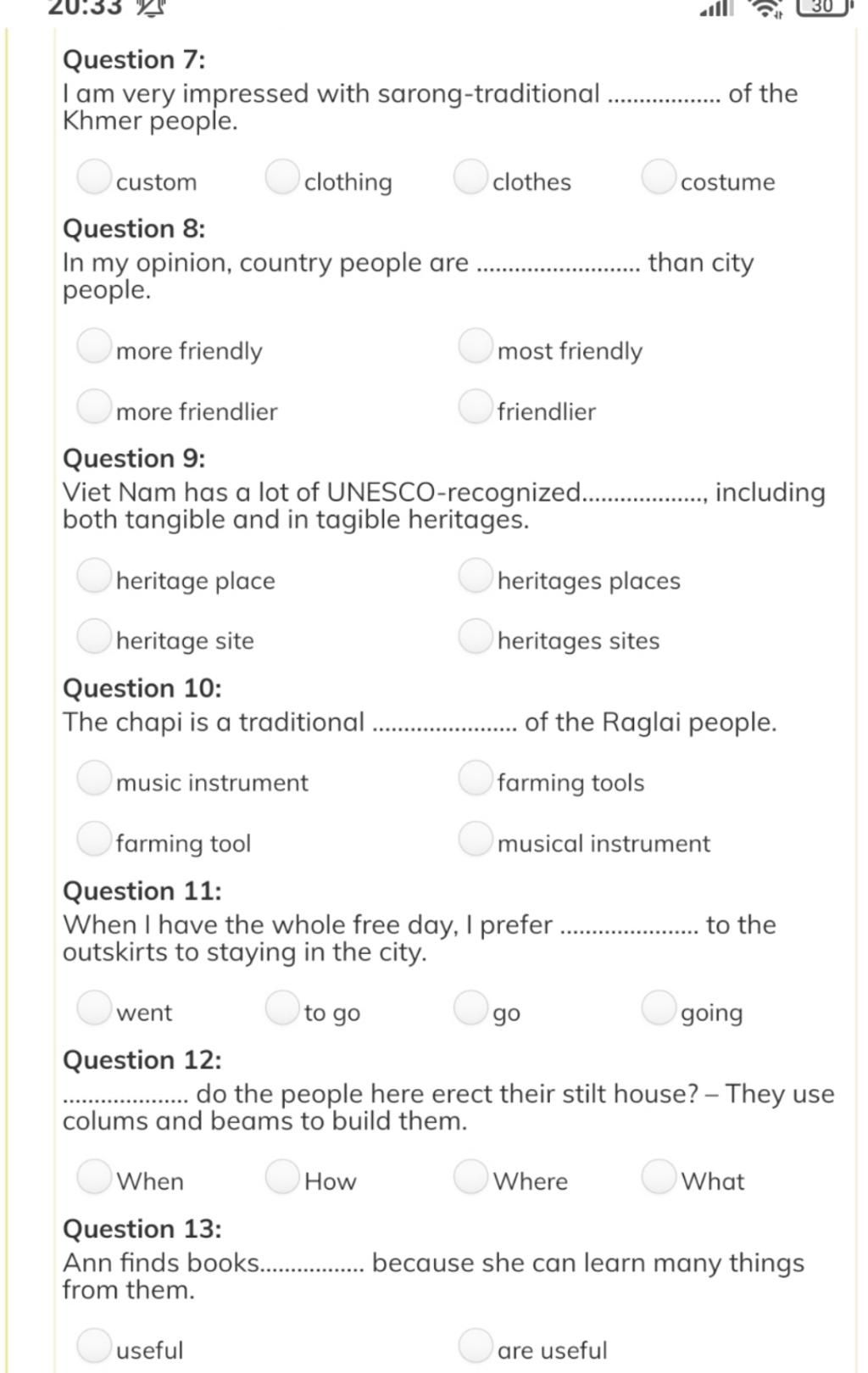The height and width of the screenshot is (1373, 868).
Task: Select 'more friendly' radio button
Action: click(x=94, y=346)
